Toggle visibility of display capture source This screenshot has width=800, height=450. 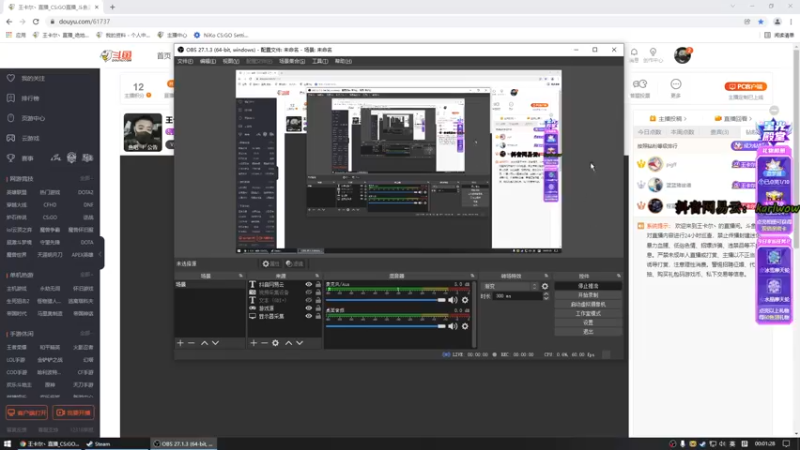pyautogui.click(x=309, y=316)
